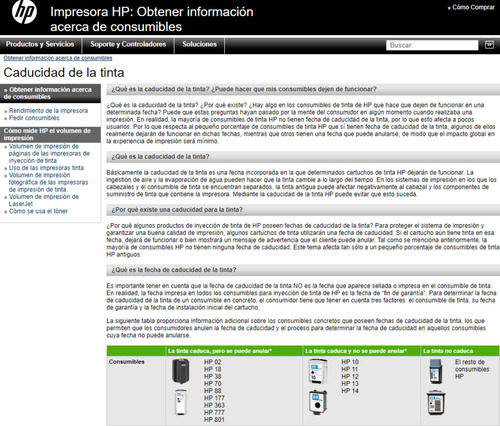The width and height of the screenshot is (500, 426).
Task: Open Rendimiento de la impresora link
Action: [x=48, y=110]
